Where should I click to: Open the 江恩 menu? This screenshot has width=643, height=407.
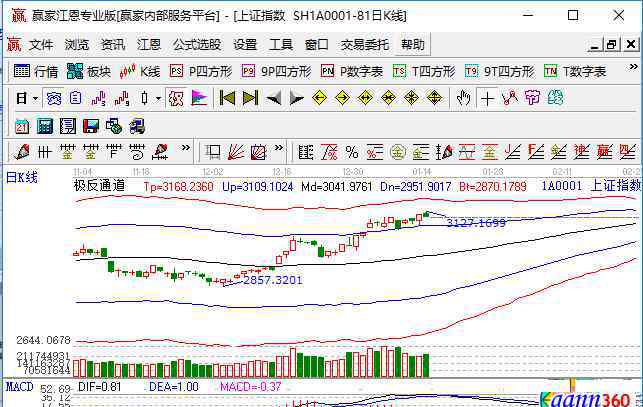click(149, 44)
